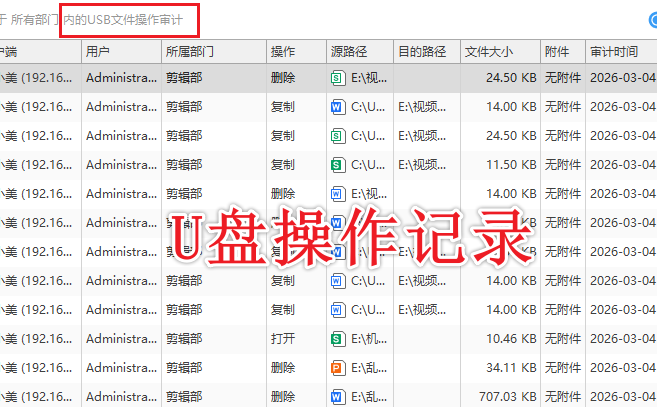Screen dimensions: 657x407
Task: Click the spreadsheet icon in the 10.46 KB row
Action: tap(338, 339)
